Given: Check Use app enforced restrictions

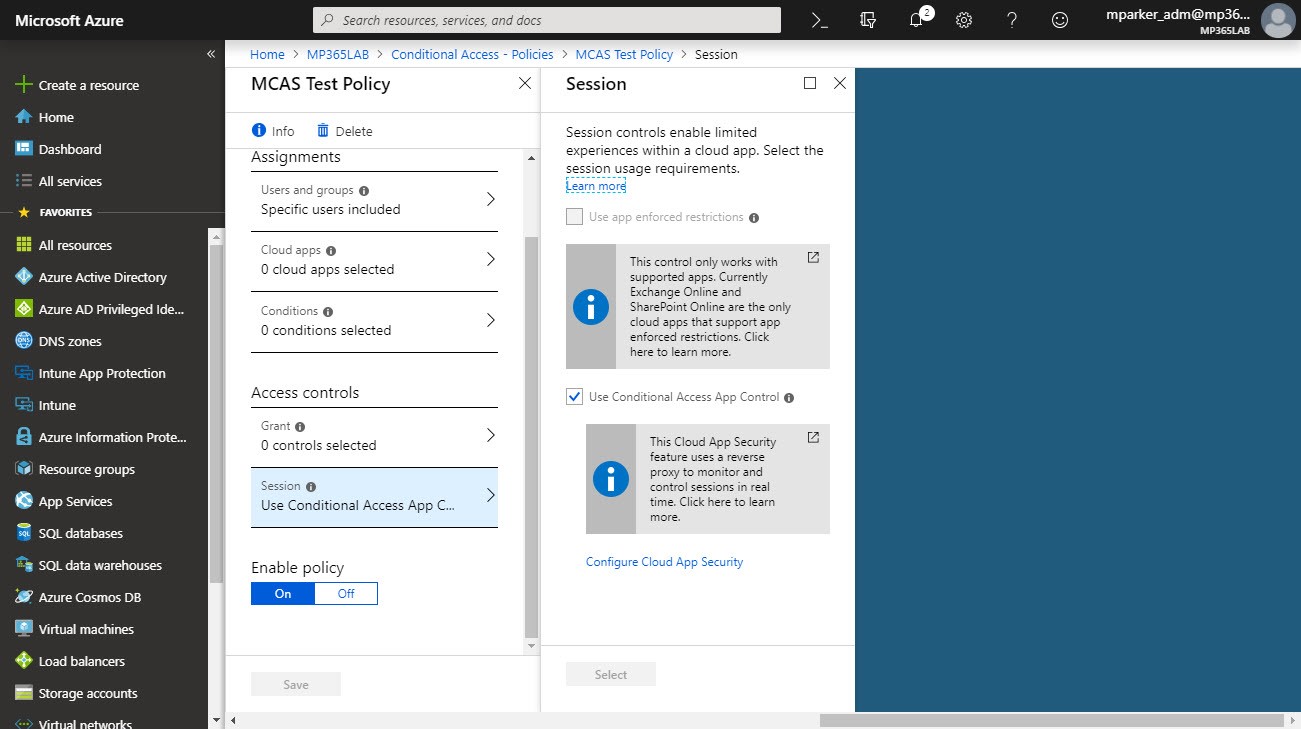Looking at the screenshot, I should (574, 217).
